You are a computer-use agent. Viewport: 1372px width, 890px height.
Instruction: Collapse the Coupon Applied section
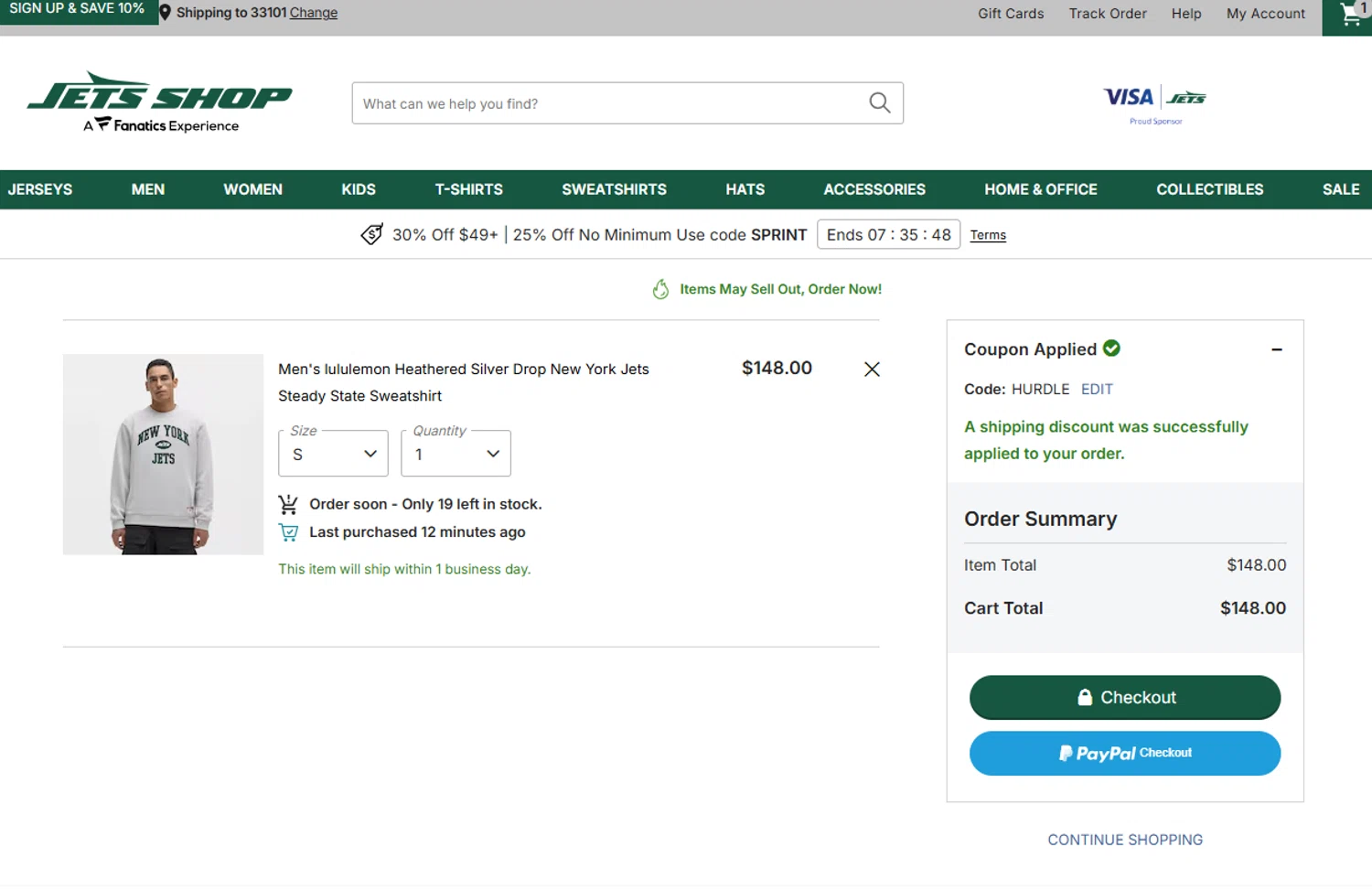(1277, 349)
